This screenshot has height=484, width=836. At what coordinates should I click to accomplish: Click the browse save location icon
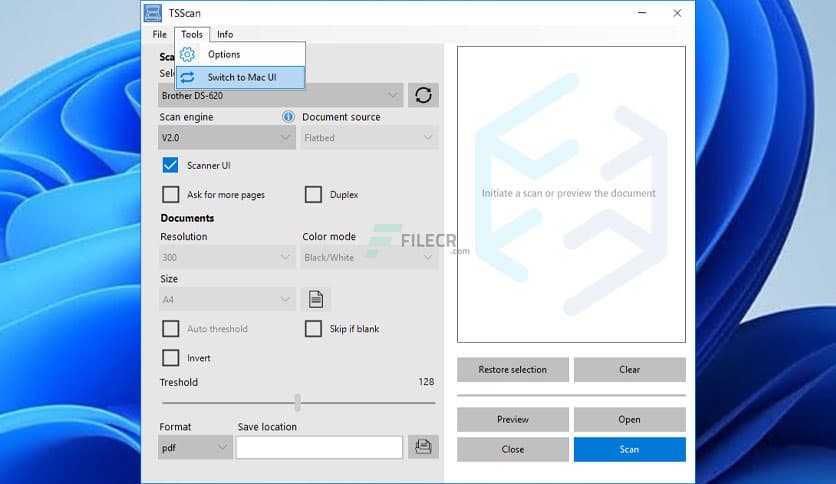click(x=423, y=447)
